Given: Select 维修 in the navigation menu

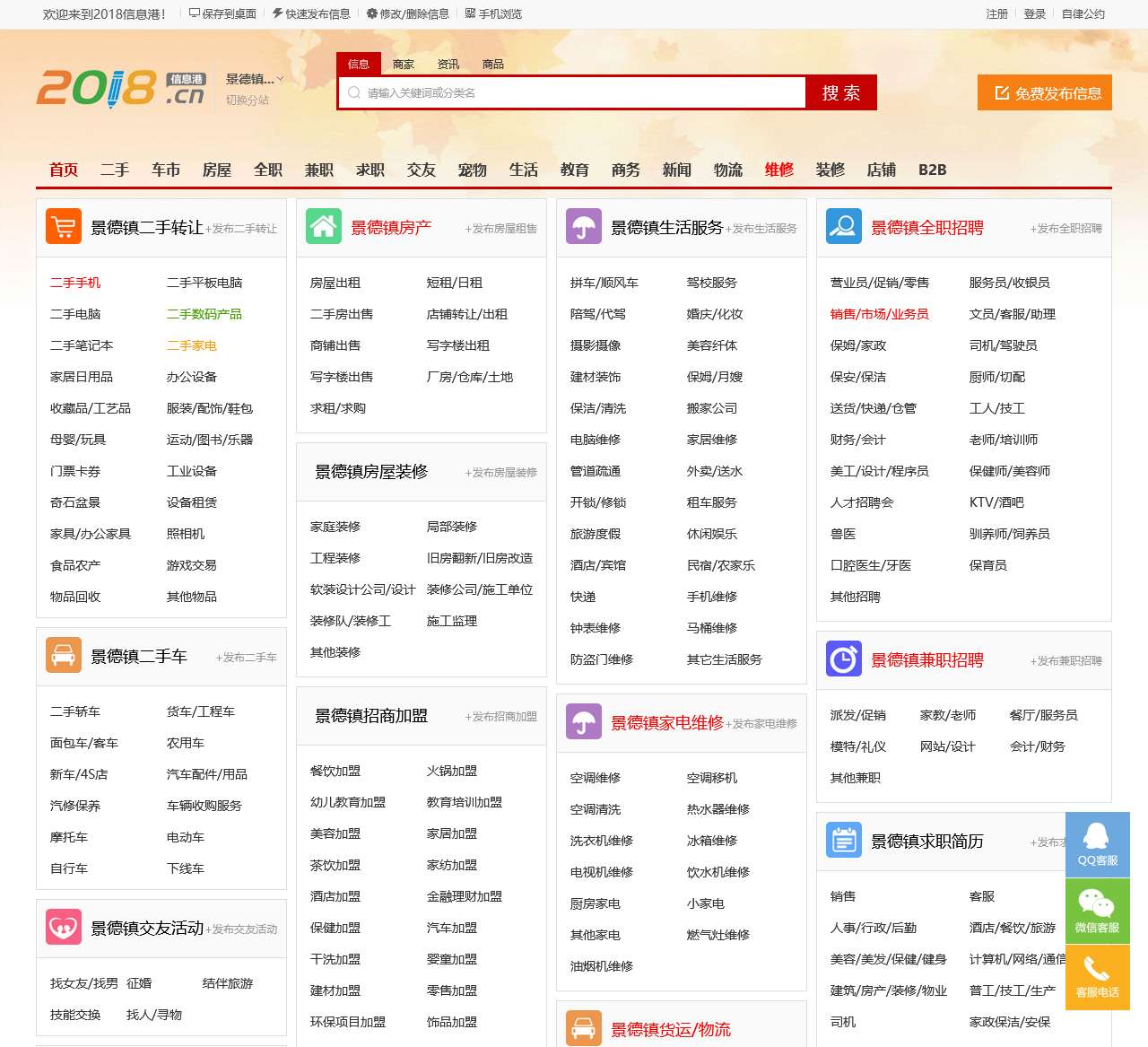Looking at the screenshot, I should pos(778,169).
